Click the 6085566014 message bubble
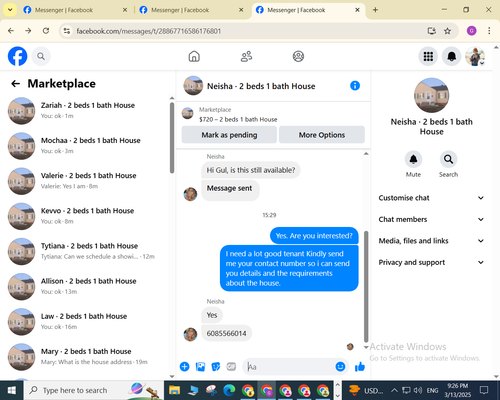Image resolution: width=500 pixels, height=400 pixels. 226,333
